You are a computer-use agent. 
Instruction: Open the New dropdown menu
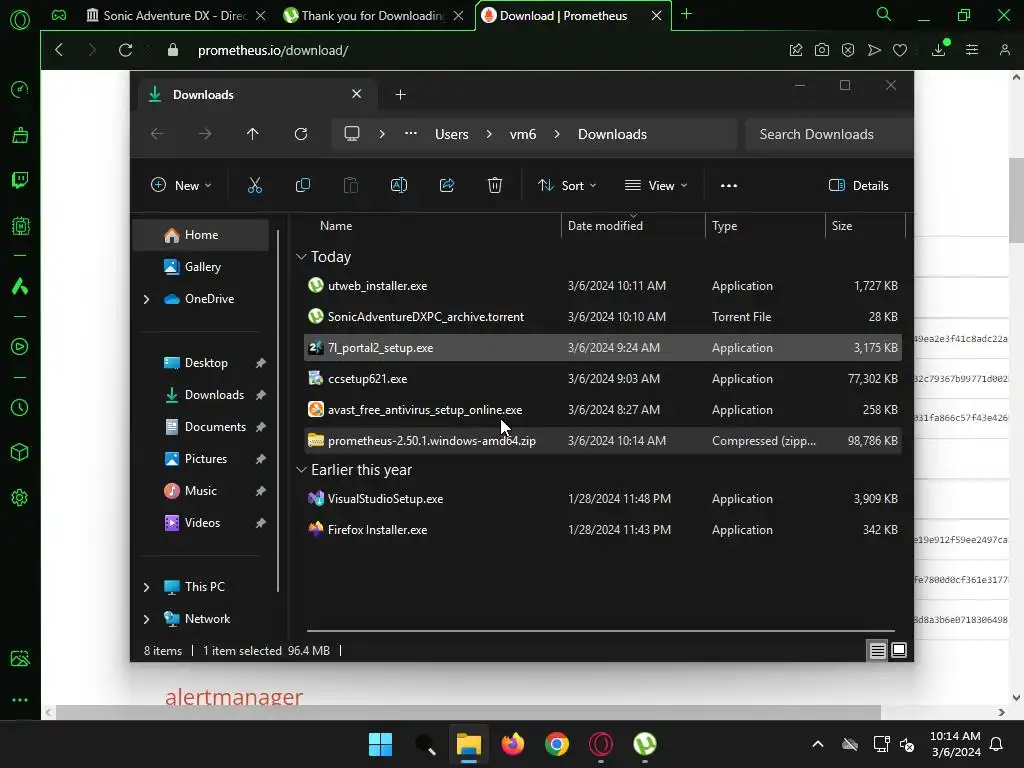click(x=181, y=185)
